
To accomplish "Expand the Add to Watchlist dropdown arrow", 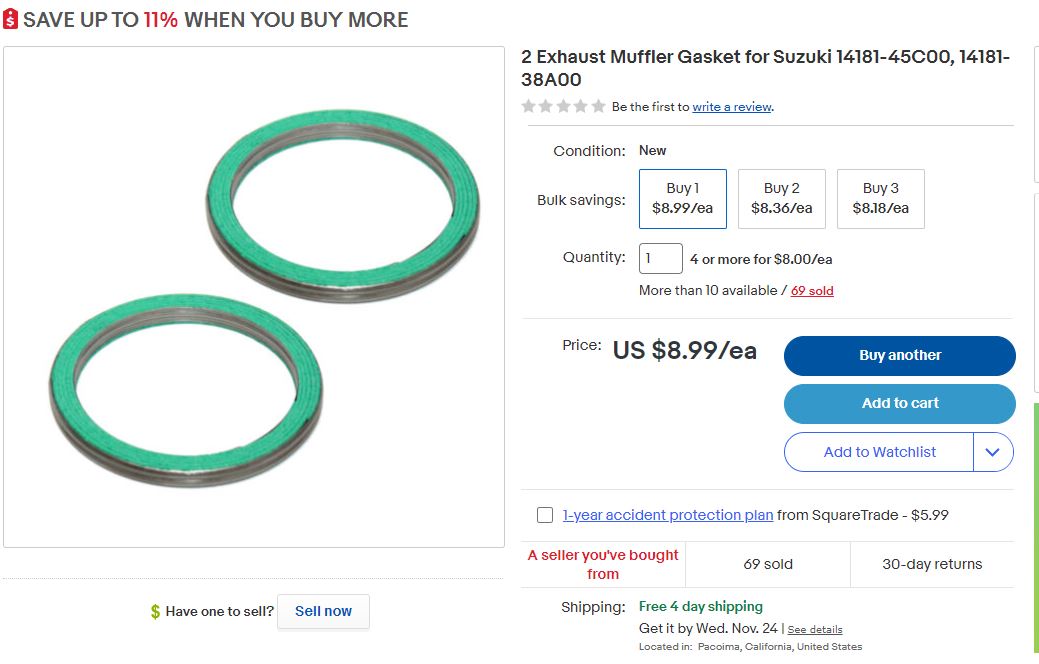I will 992,452.
